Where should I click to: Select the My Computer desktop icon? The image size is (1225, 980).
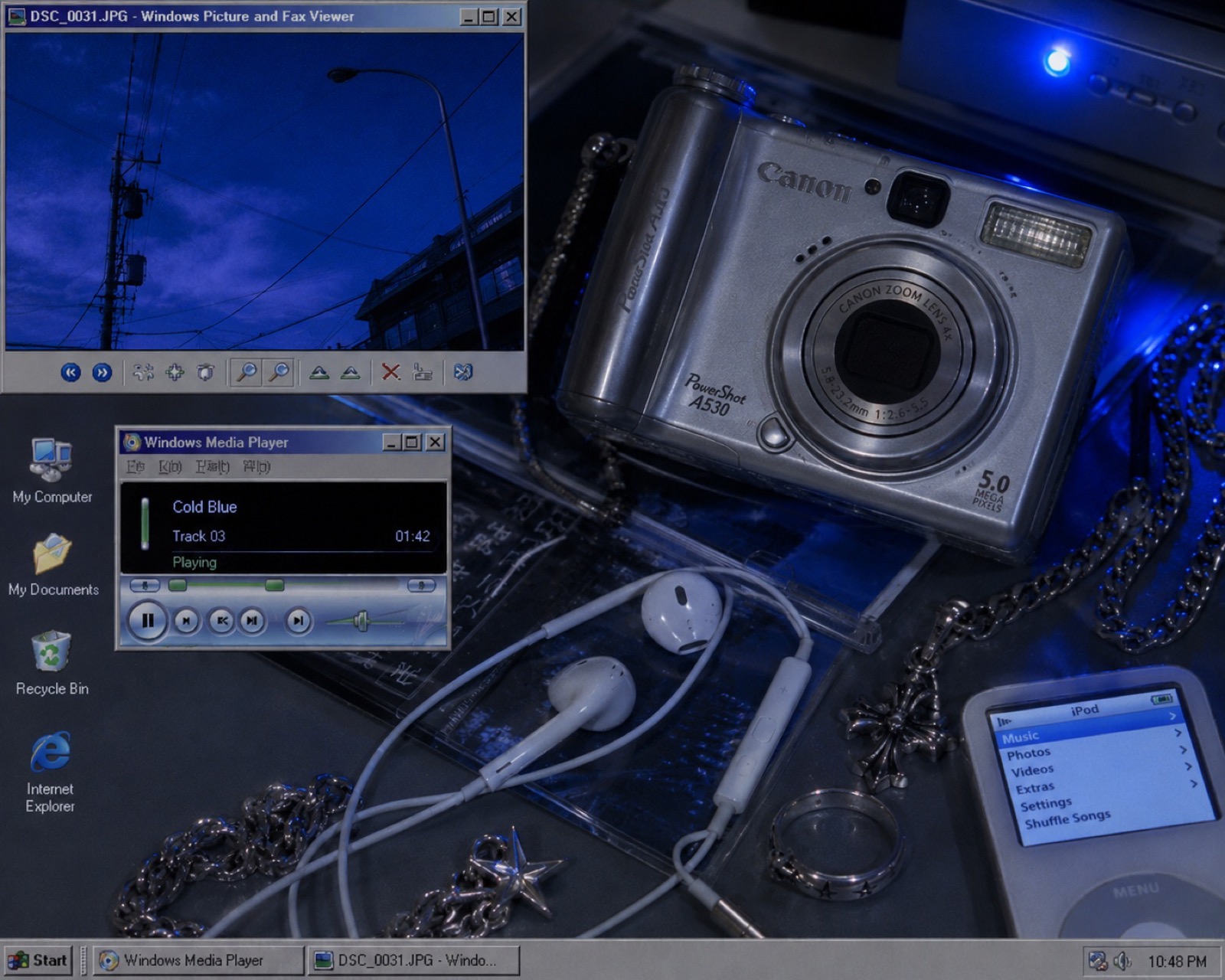[x=52, y=471]
